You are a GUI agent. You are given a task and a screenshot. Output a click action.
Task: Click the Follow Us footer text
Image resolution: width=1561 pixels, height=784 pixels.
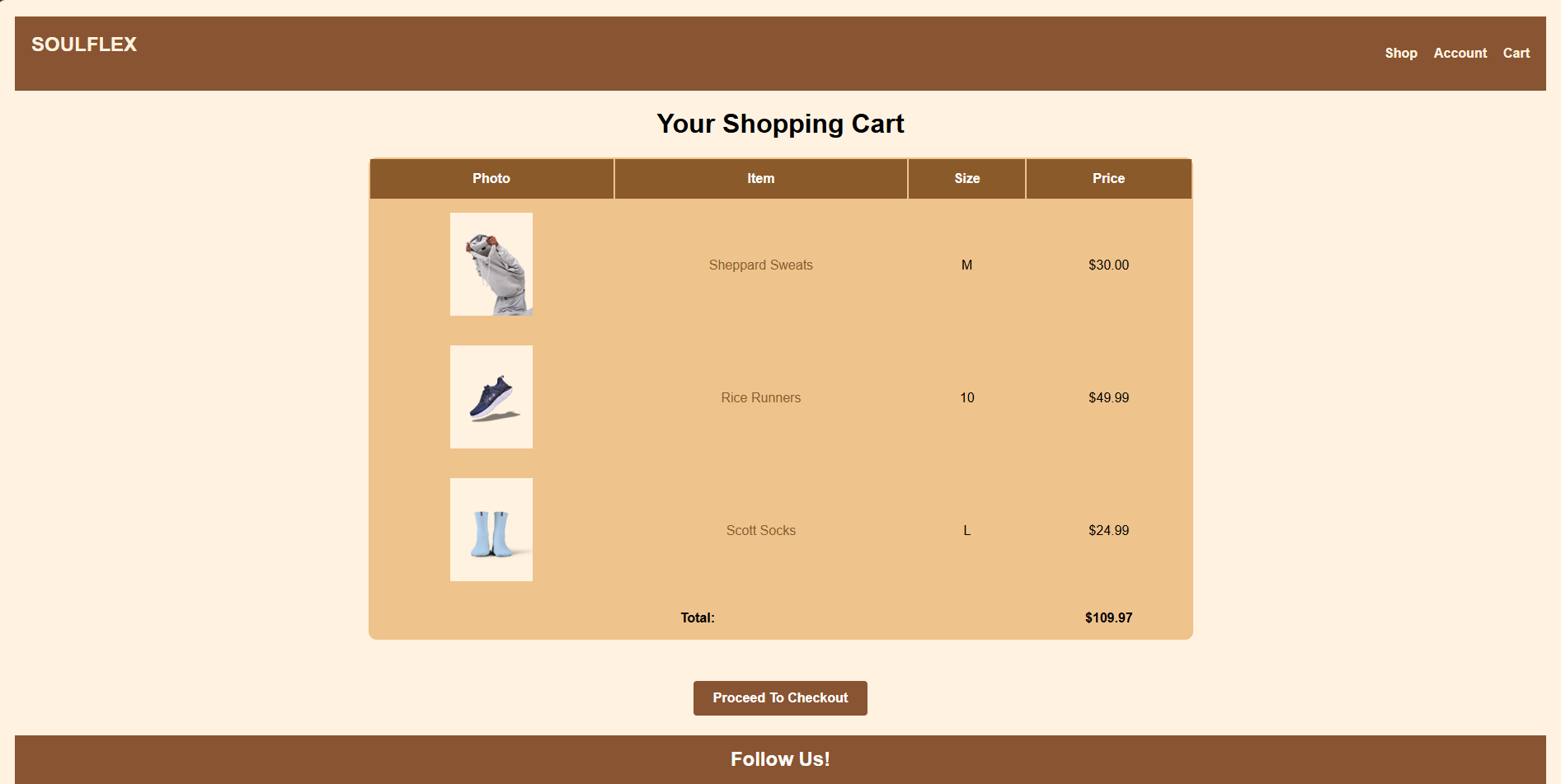coord(779,758)
